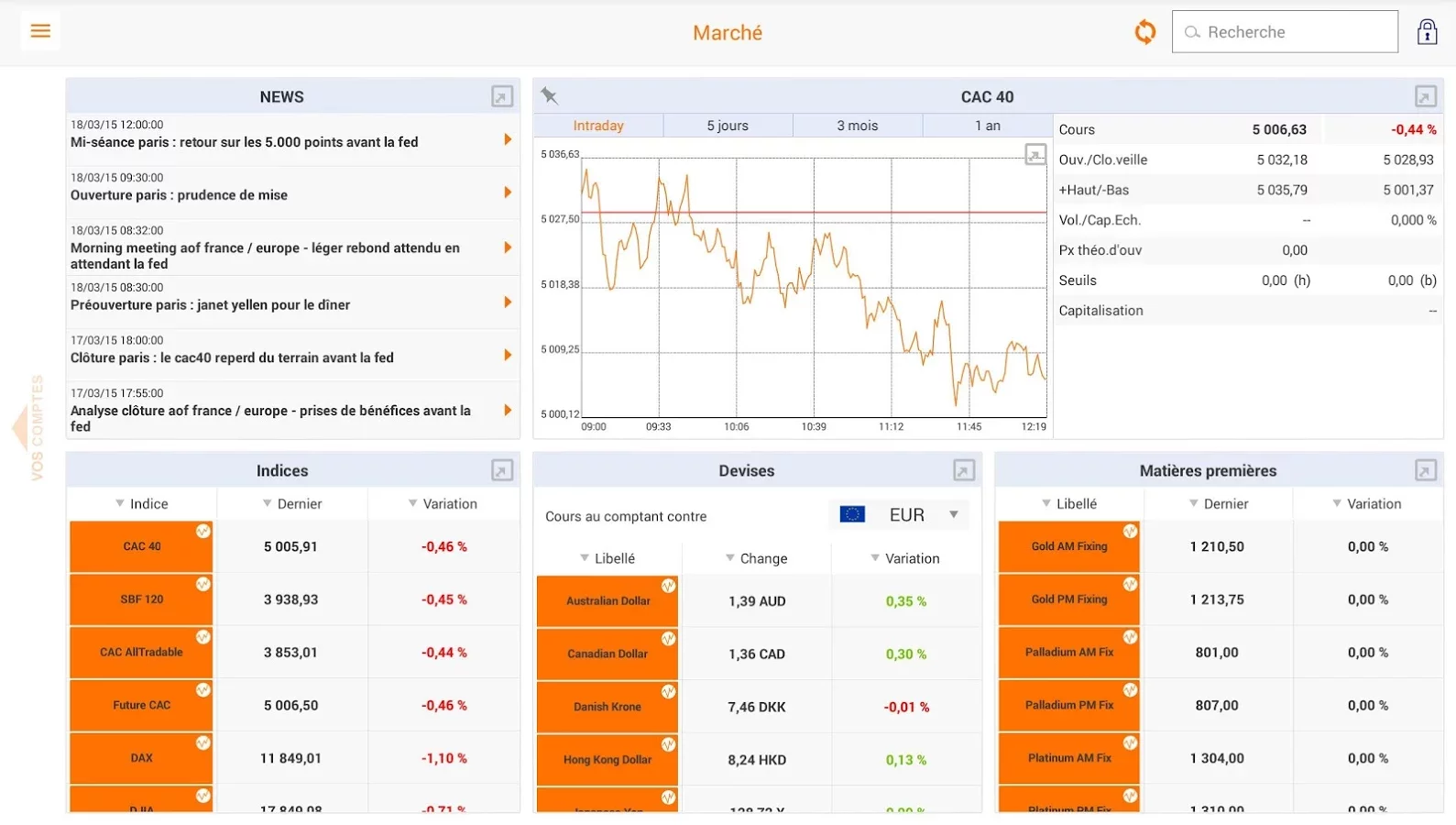Tap the chevron badge on DAX tile
The height and width of the screenshot is (825, 1456).
(x=203, y=743)
